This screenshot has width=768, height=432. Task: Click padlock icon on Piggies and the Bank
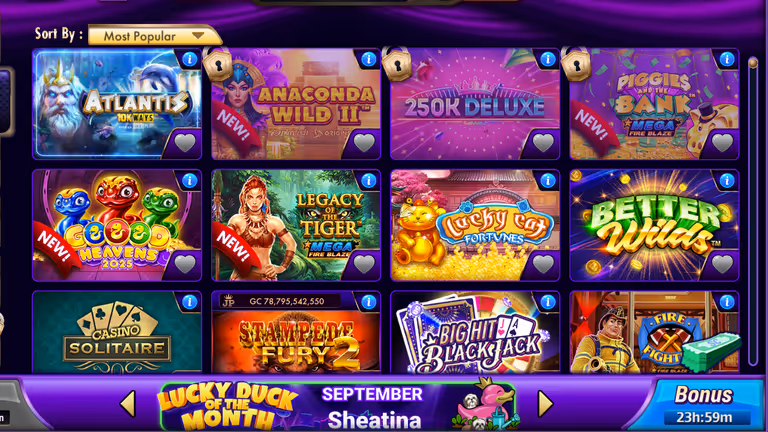[576, 64]
